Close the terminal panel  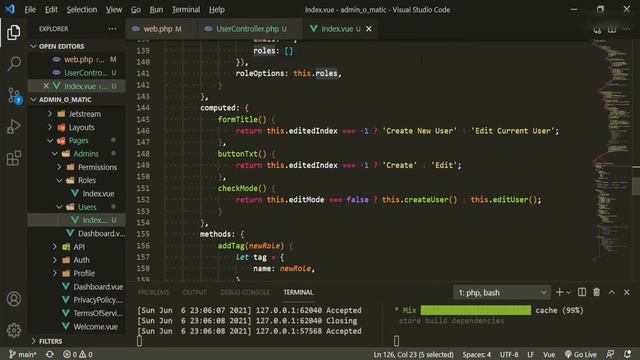tap(627, 292)
